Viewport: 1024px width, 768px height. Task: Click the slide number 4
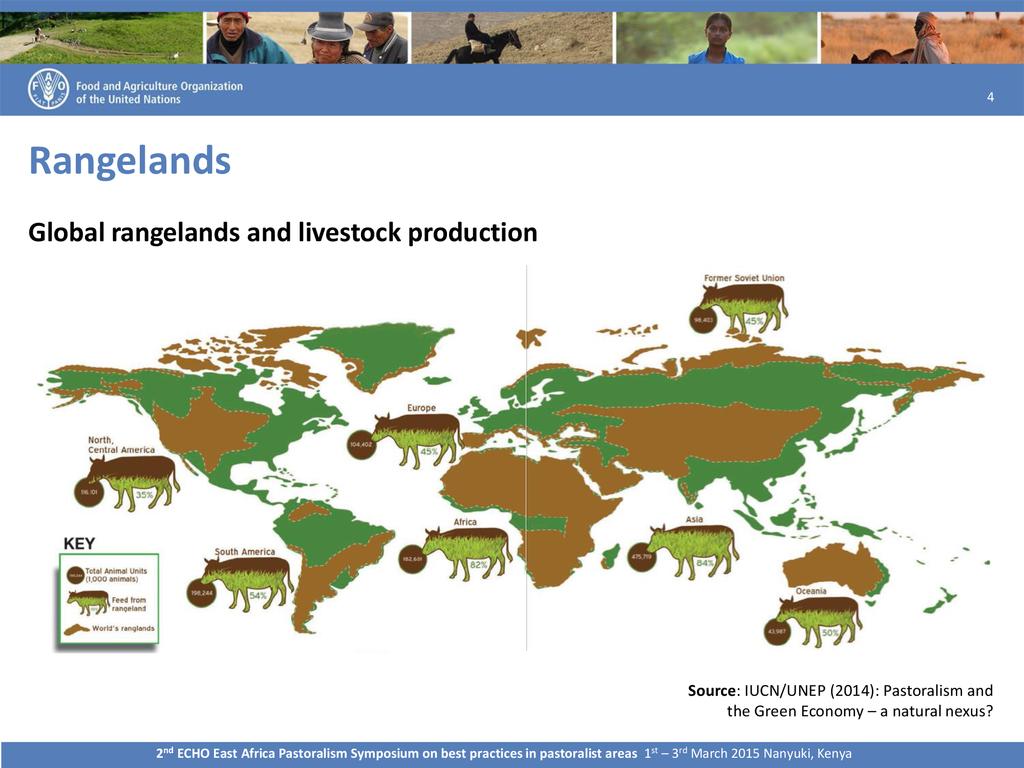(990, 97)
